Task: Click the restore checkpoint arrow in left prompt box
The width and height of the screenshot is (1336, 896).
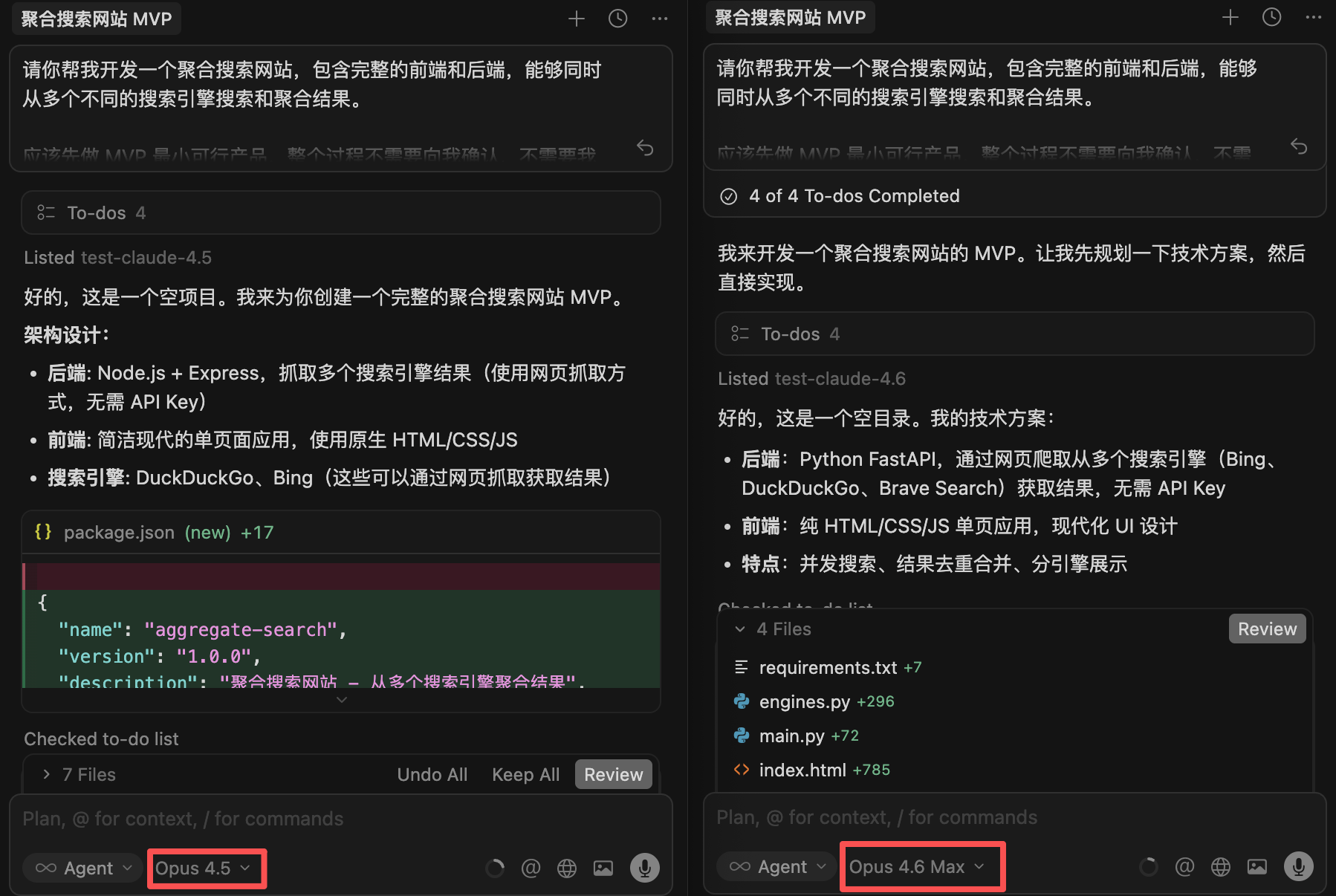Action: [x=645, y=148]
